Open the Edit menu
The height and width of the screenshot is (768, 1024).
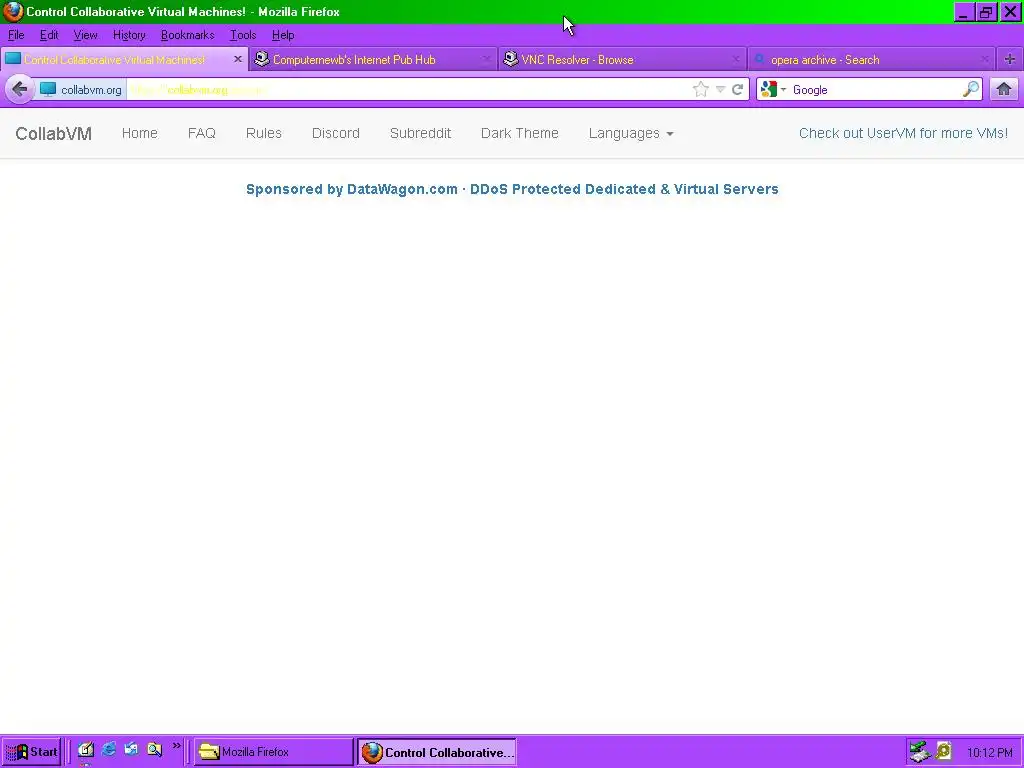coord(49,35)
